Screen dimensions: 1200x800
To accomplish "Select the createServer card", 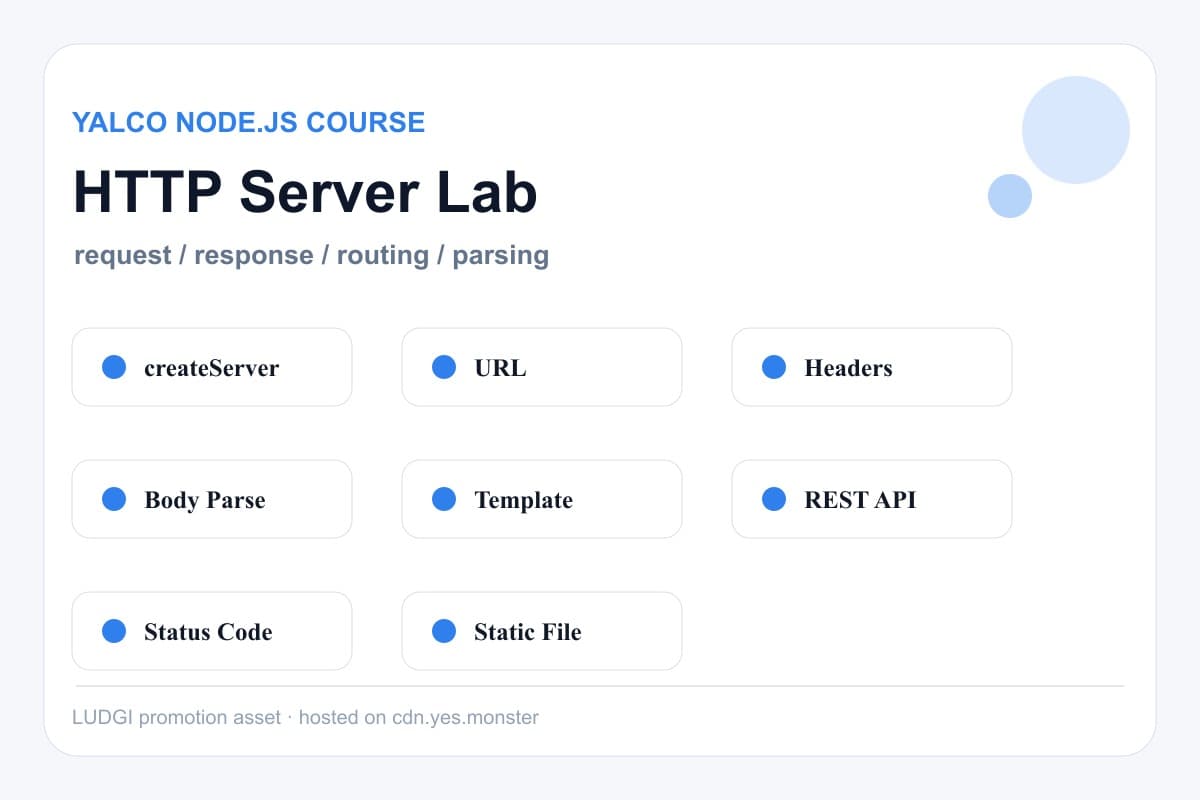I will (212, 367).
